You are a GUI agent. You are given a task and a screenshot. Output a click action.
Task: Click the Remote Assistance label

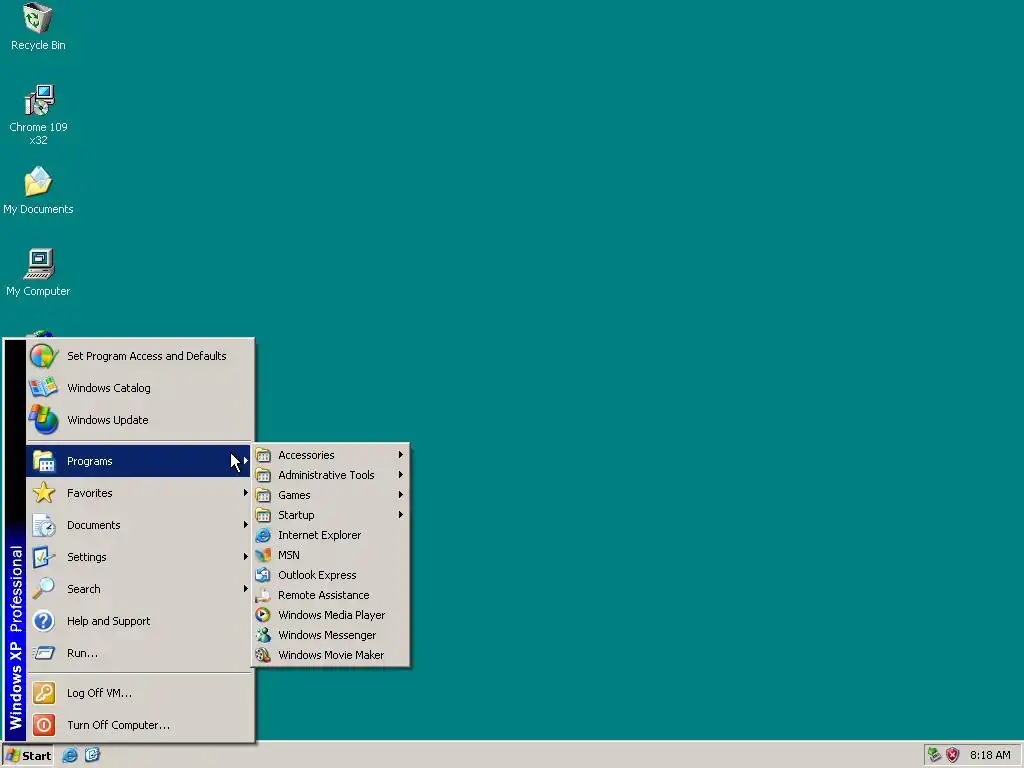coord(324,595)
